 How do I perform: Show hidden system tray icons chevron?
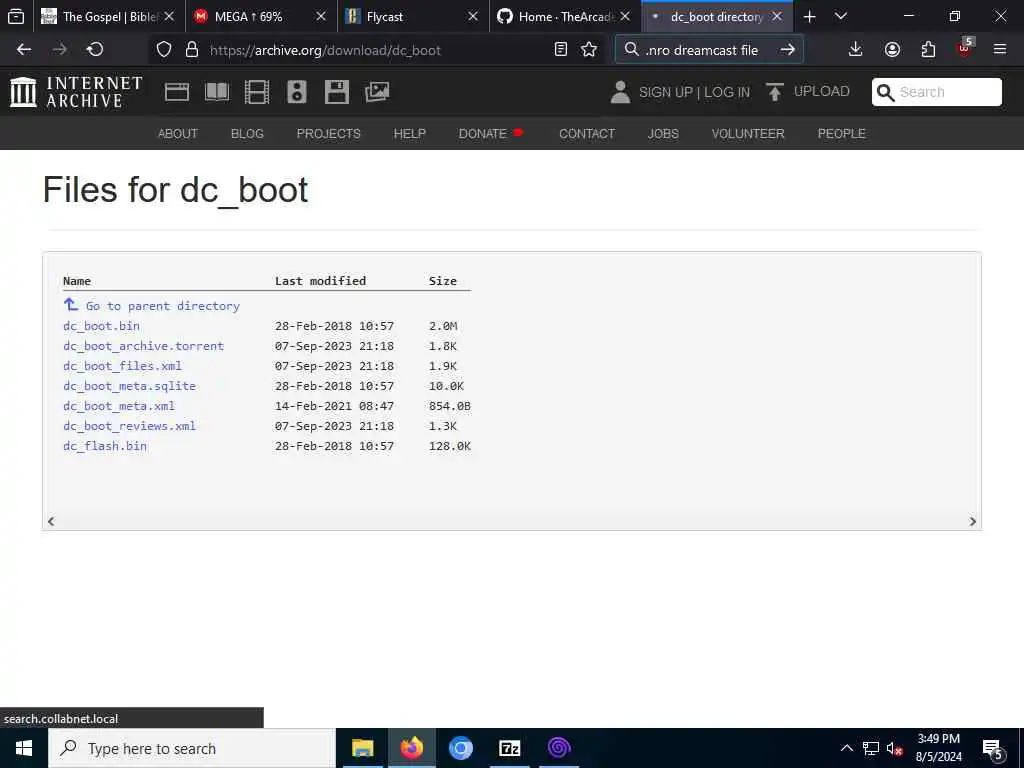pyautogui.click(x=846, y=748)
